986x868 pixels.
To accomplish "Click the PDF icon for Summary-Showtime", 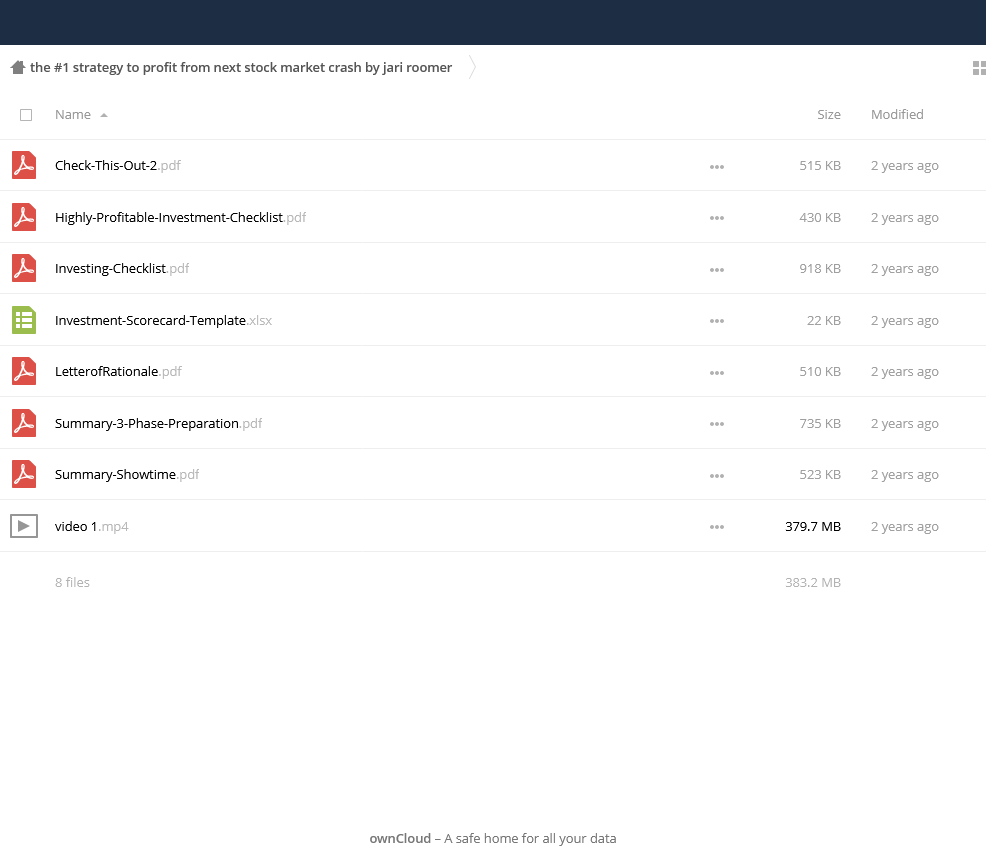I will 24,474.
